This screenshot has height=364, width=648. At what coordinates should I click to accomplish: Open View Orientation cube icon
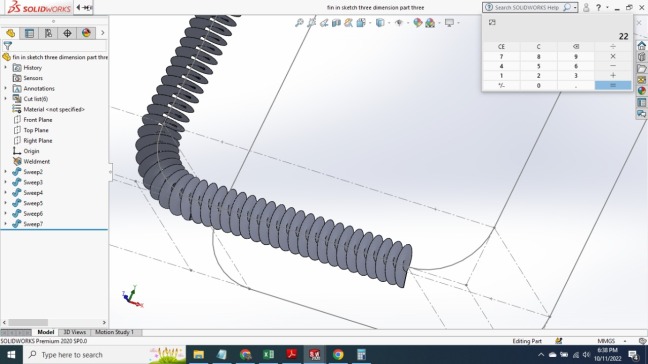[361, 23]
